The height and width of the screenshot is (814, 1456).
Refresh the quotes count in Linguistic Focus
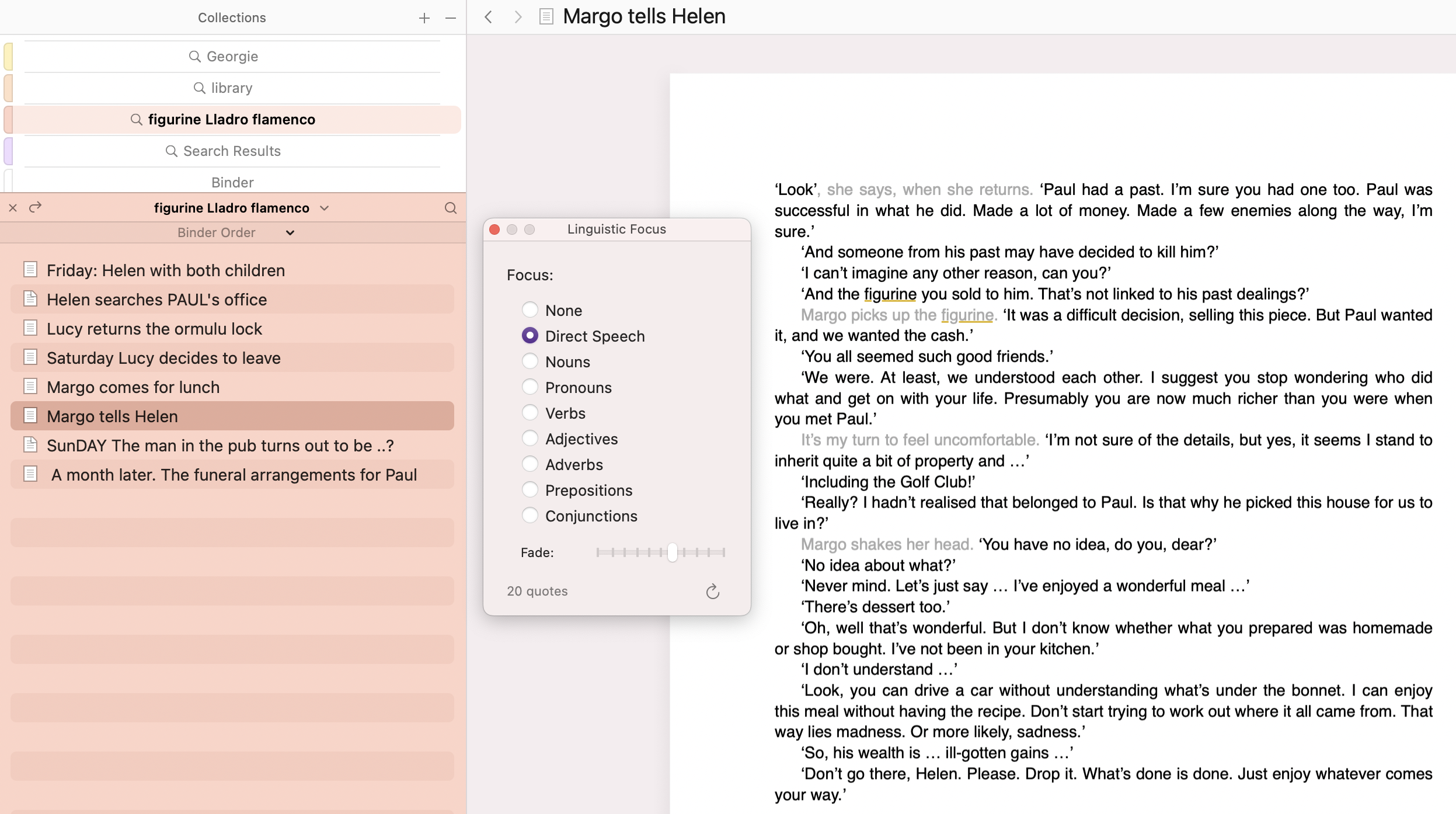712,592
